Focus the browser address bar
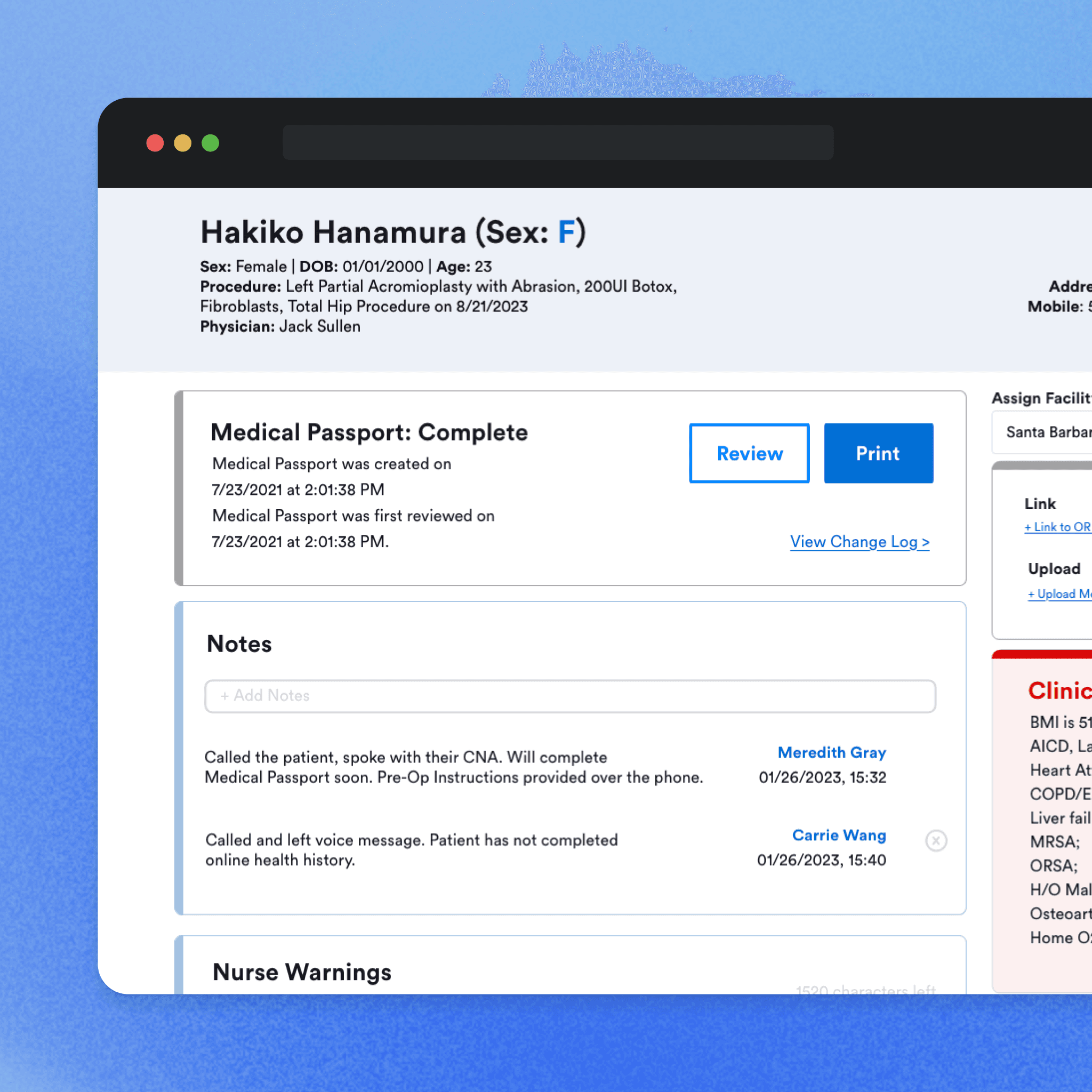The image size is (1092, 1092). click(x=557, y=142)
